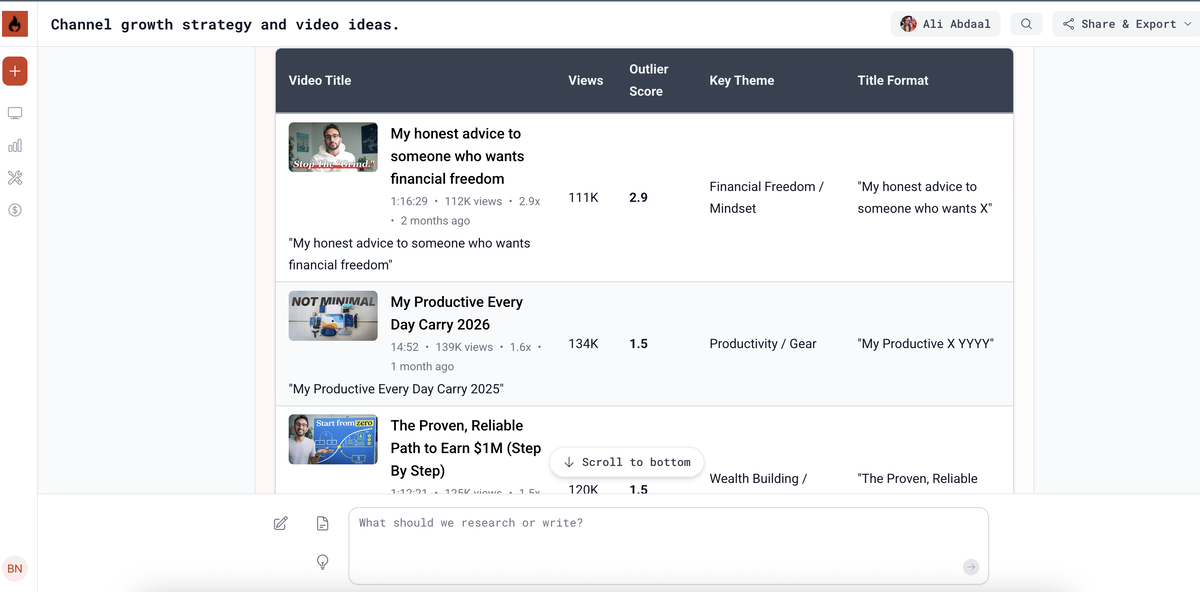
Task: Send the message with the arrow icon
Action: (970, 567)
